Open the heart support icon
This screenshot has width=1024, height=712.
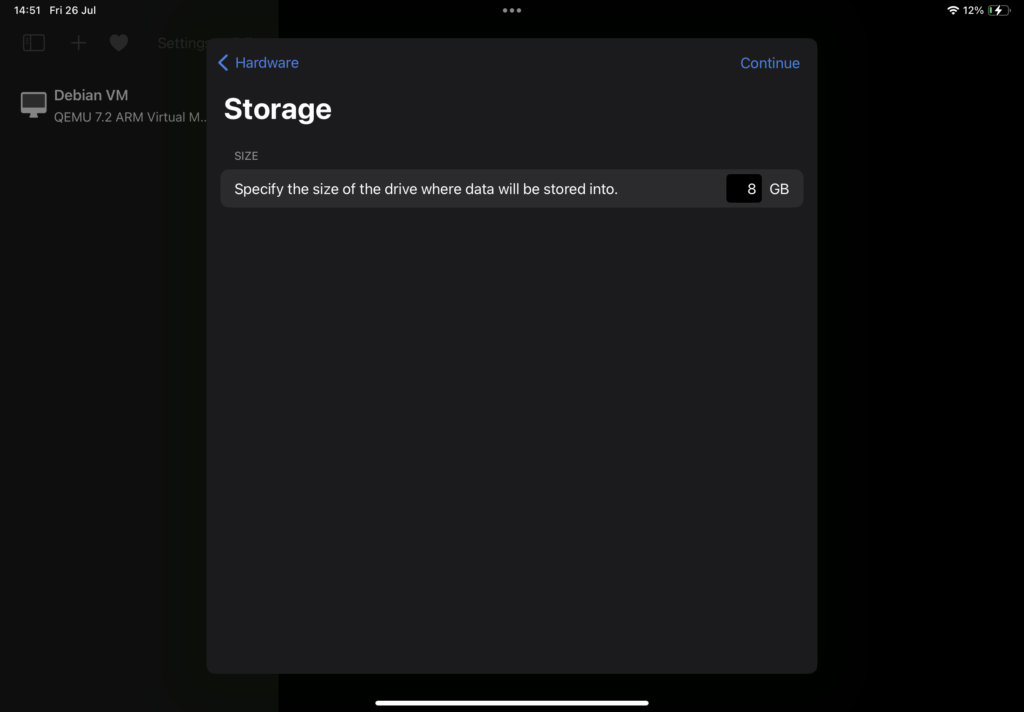(119, 43)
